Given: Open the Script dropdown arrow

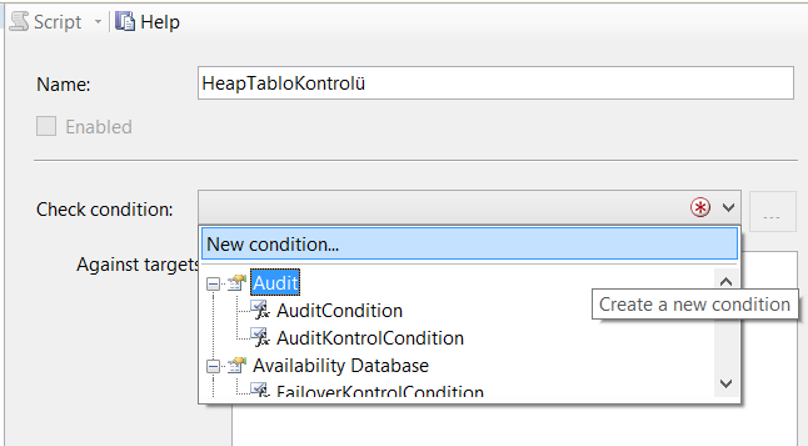Looking at the screenshot, I should coord(97,22).
